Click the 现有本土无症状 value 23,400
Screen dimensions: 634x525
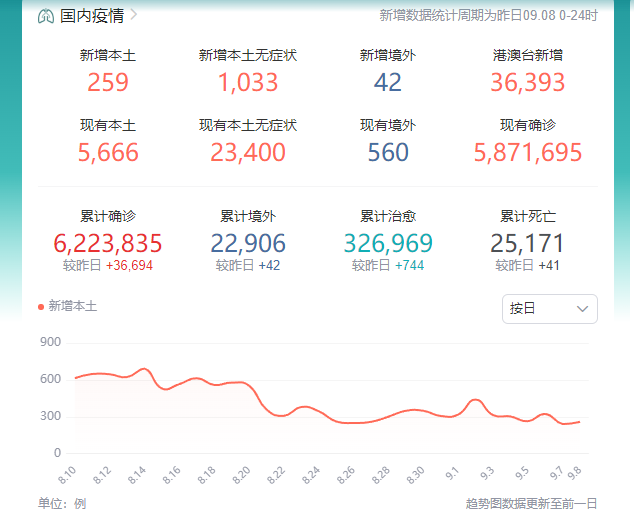[248, 152]
